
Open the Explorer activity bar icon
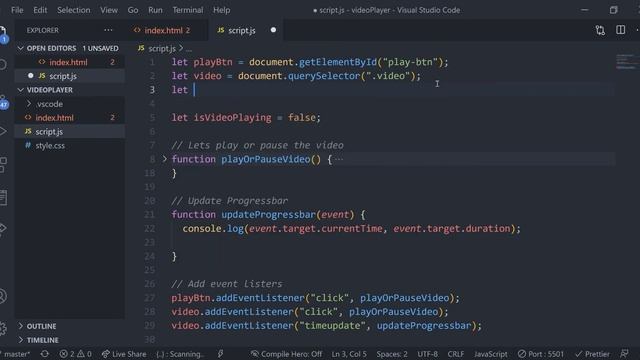(x=3, y=33)
